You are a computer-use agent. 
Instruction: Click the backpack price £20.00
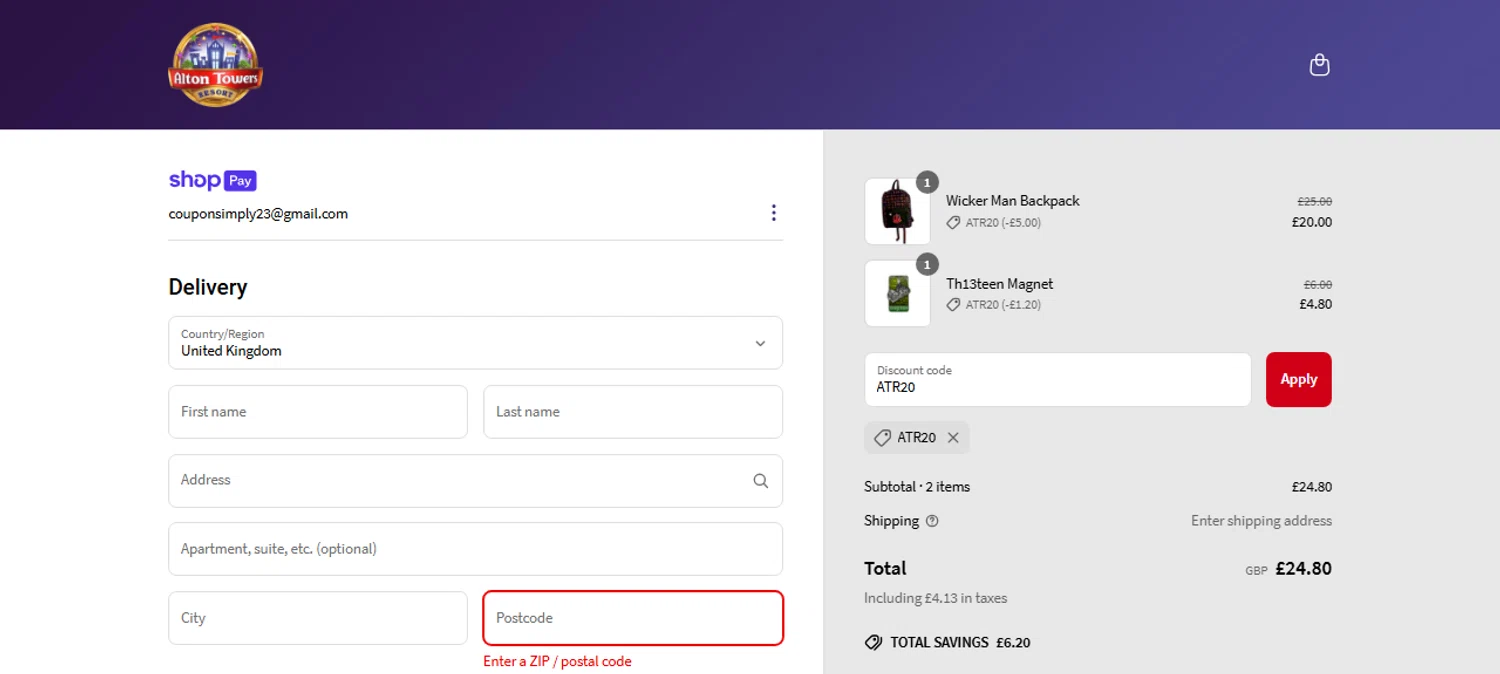pyautogui.click(x=1312, y=223)
